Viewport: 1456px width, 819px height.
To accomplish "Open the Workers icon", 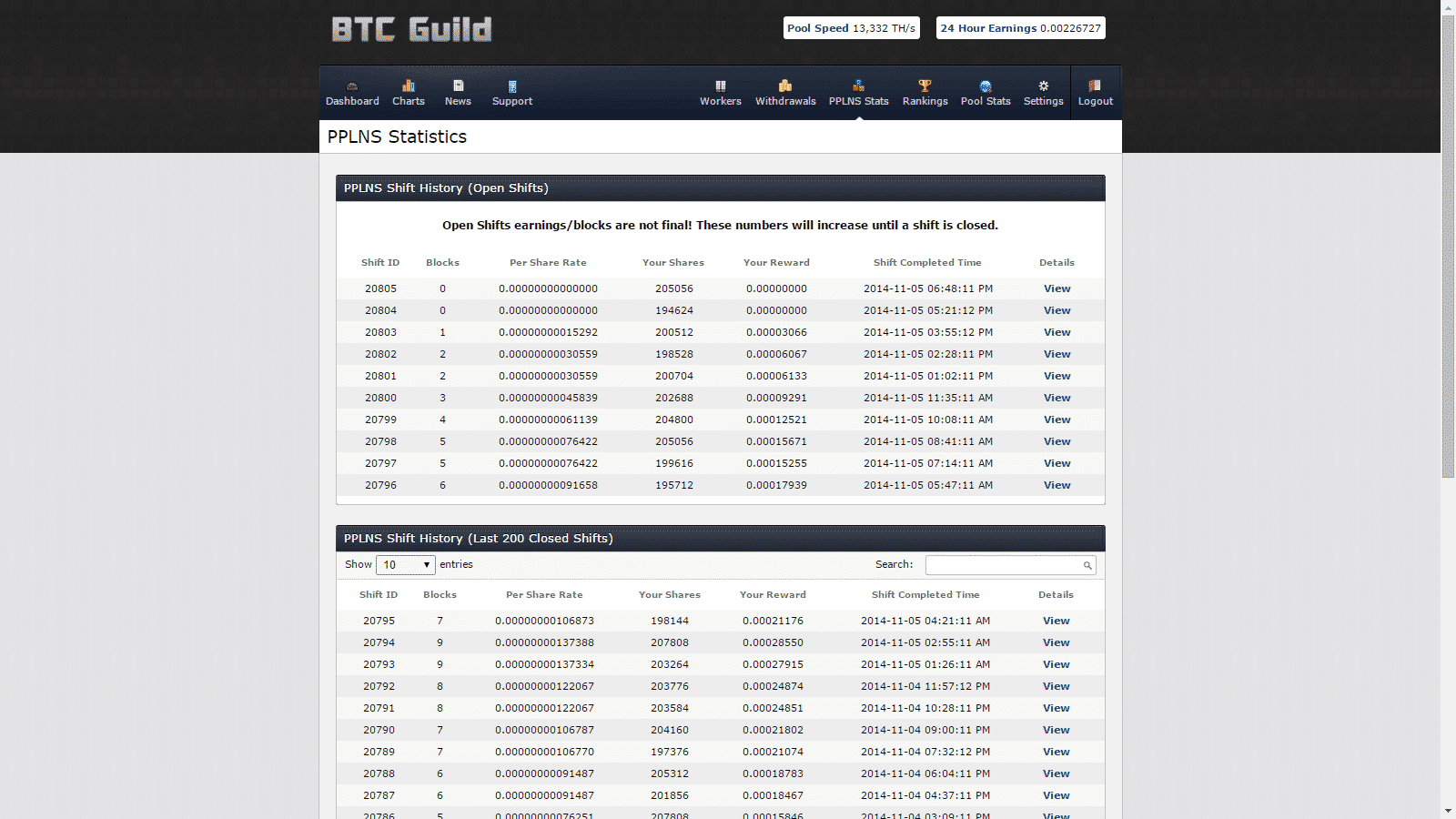I will tap(721, 86).
